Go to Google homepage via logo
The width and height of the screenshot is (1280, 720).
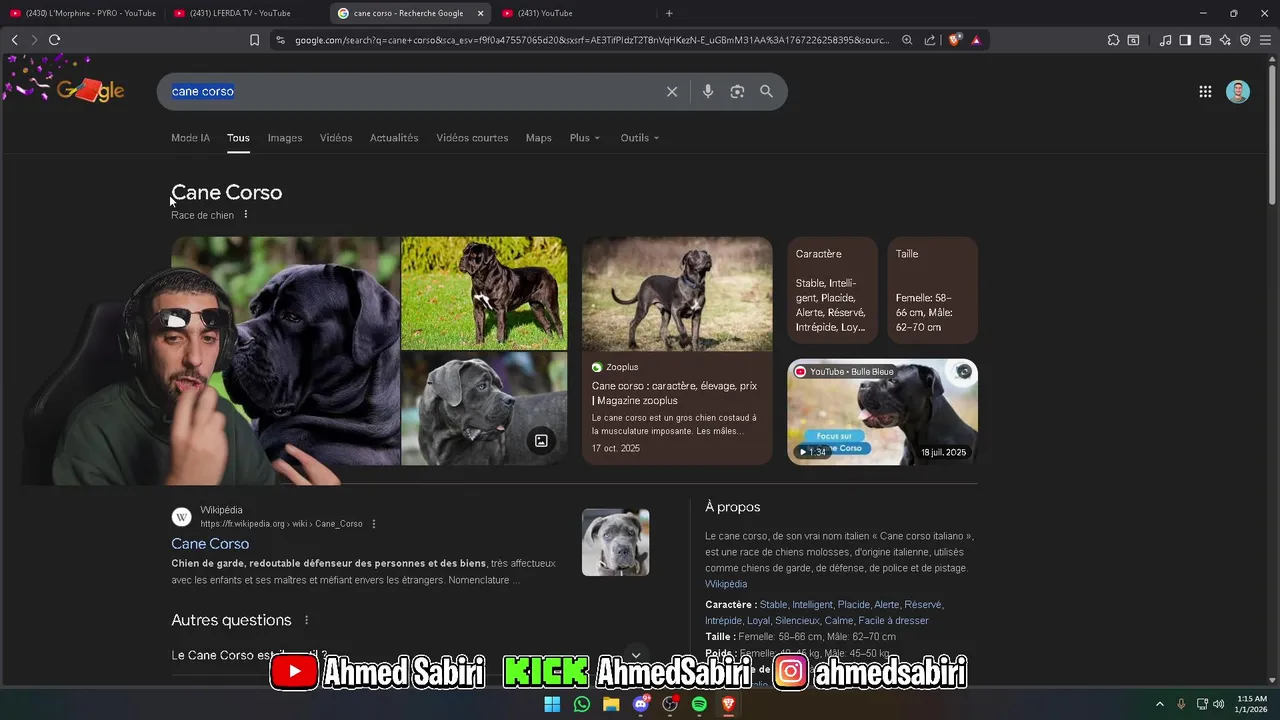tap(90, 91)
